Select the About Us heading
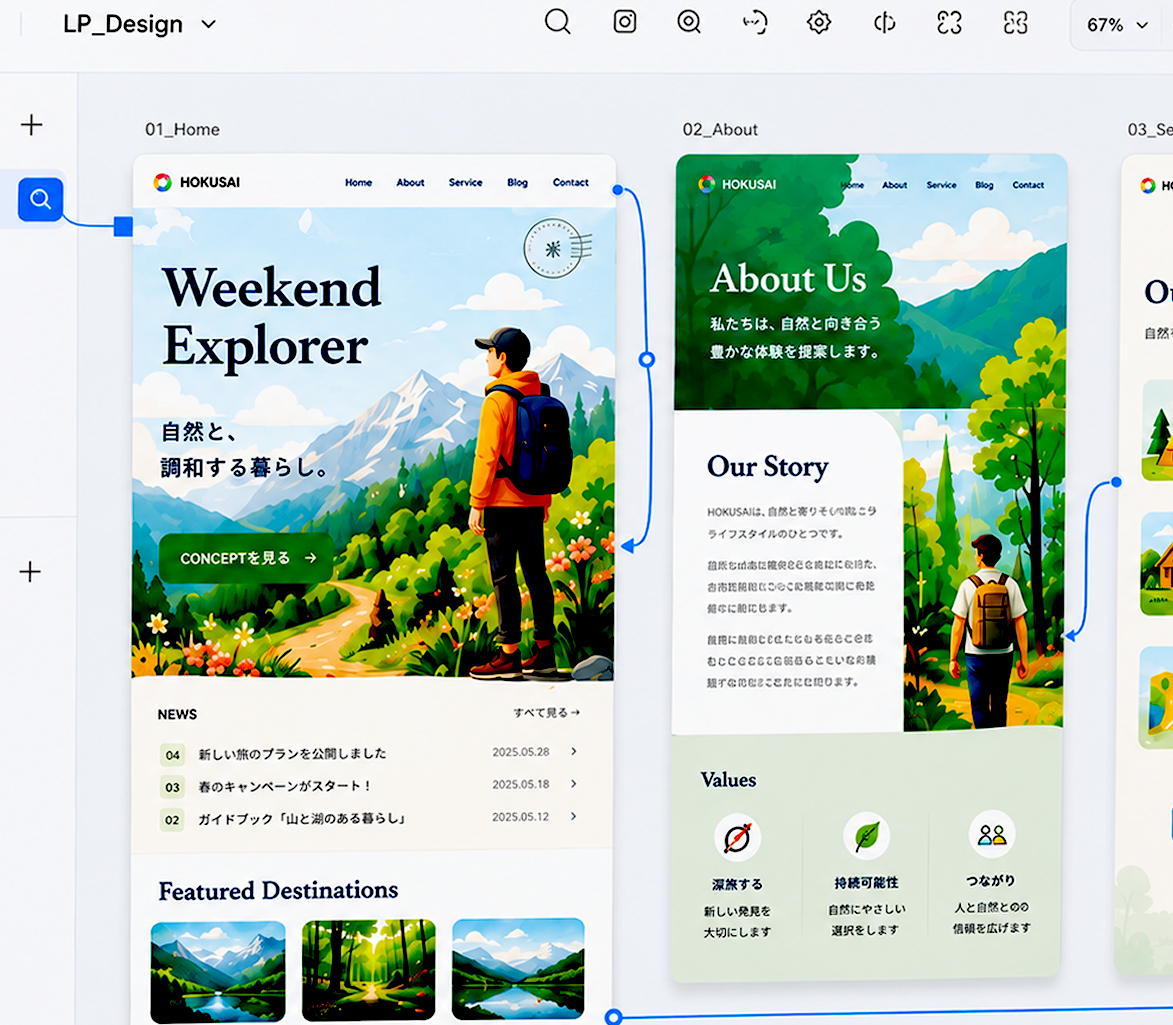 788,278
